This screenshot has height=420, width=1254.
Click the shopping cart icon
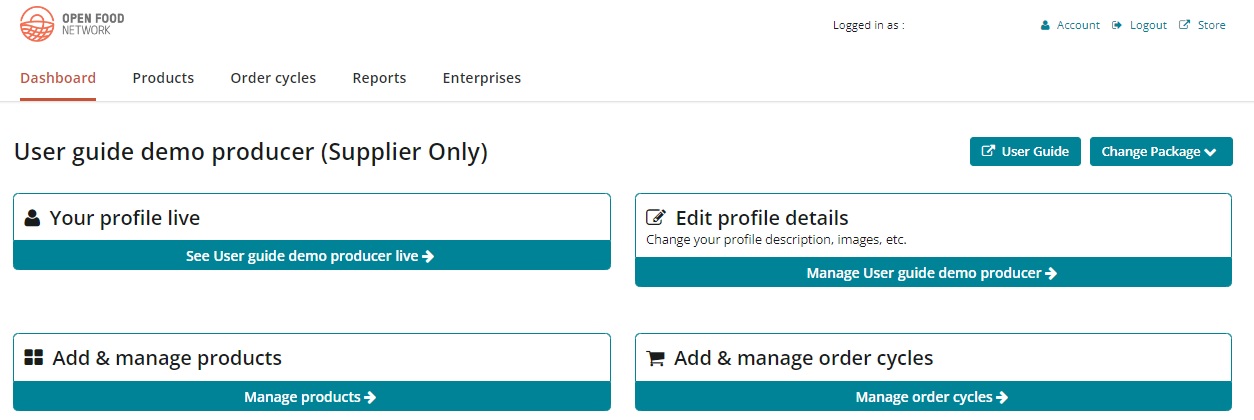click(656, 358)
